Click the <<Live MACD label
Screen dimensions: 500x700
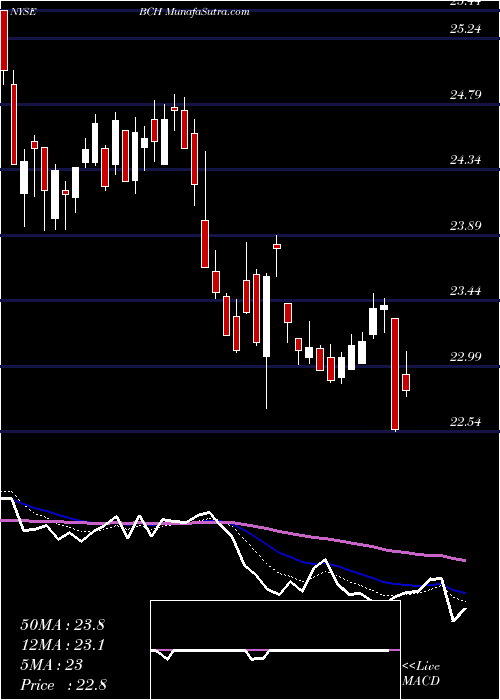pyautogui.click(x=421, y=674)
